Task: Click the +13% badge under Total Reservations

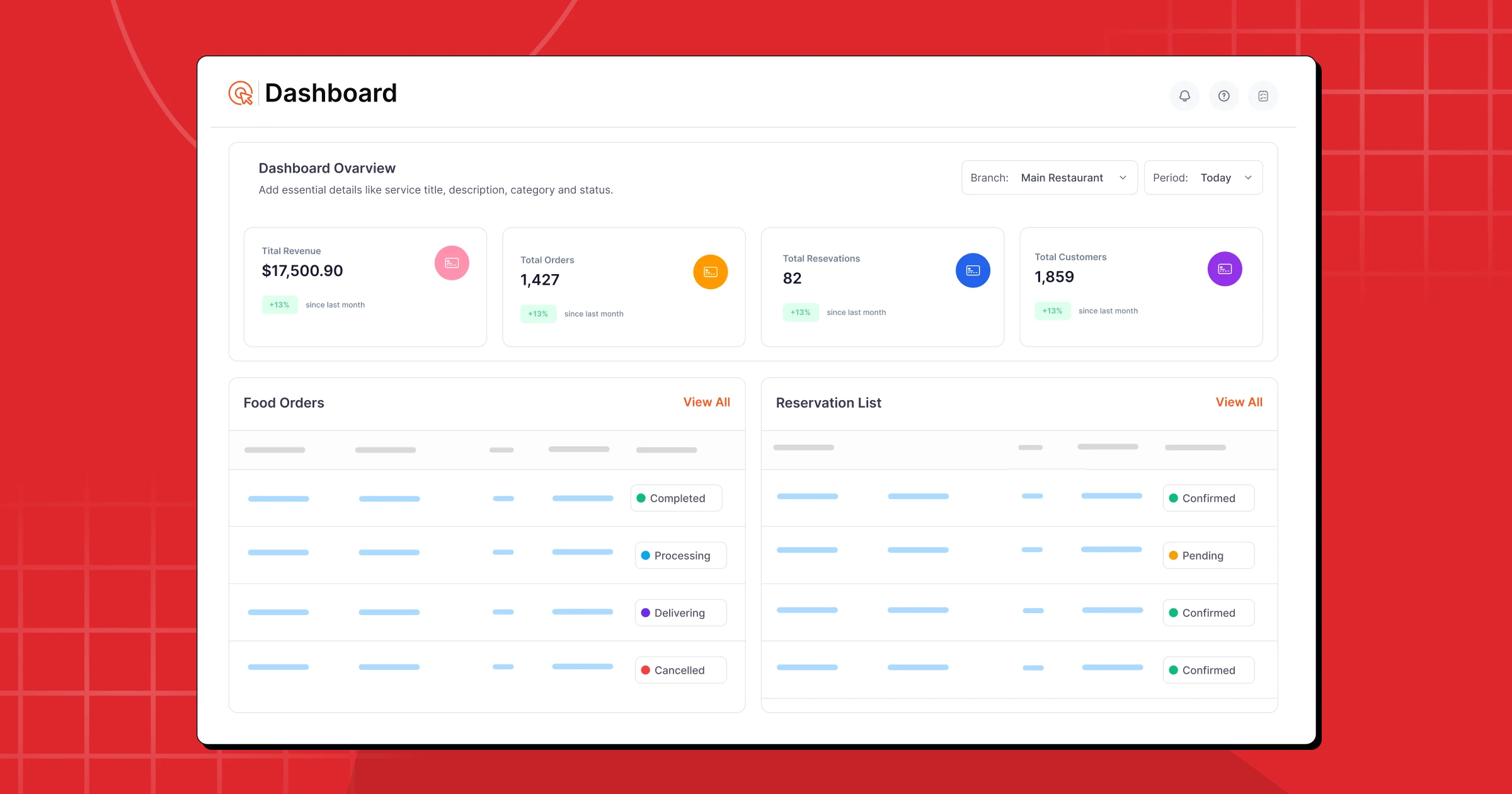Action: (800, 312)
